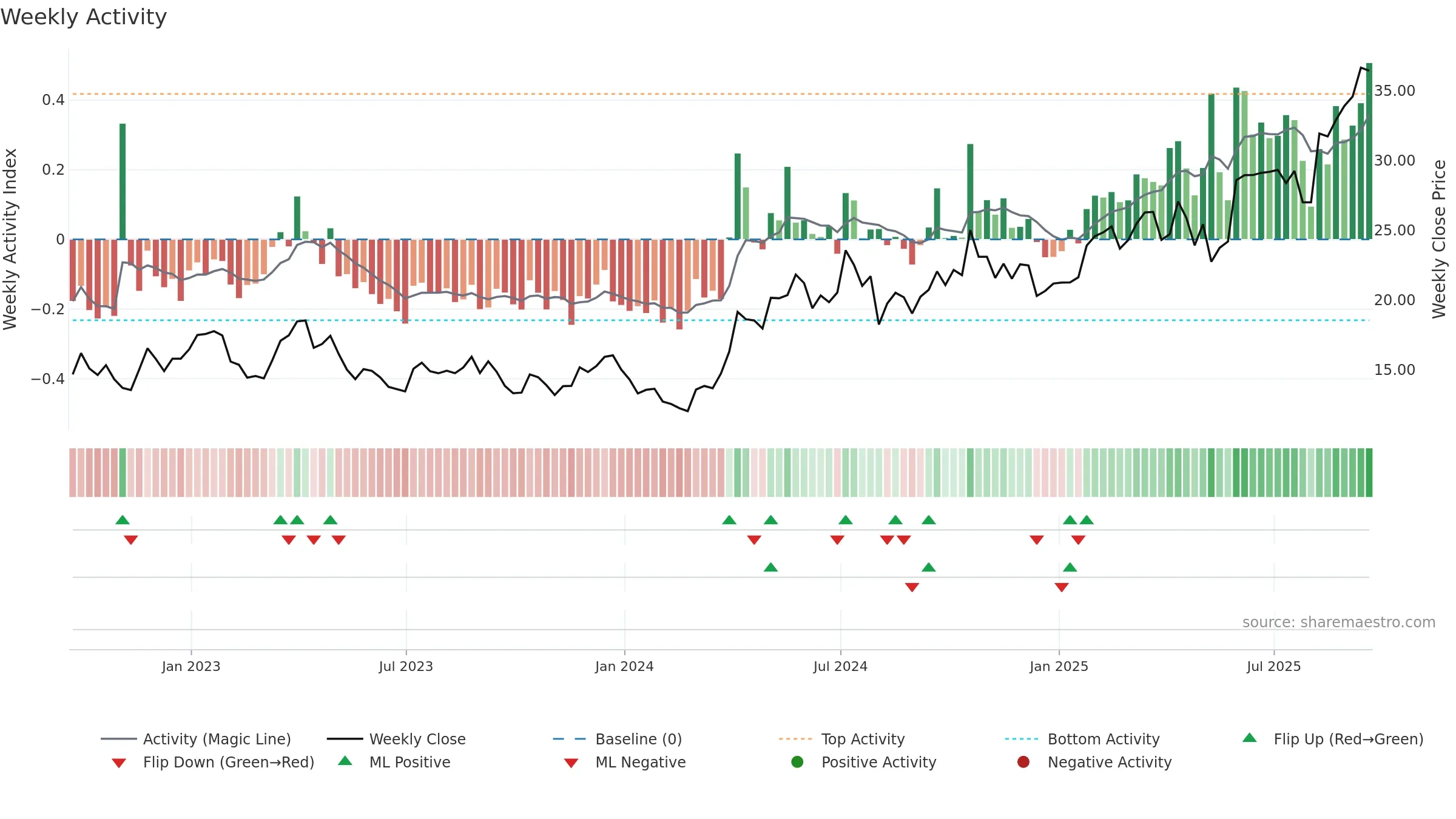Click the Negative Activity red circle icon
Screen dimensions: 1456x819
pyautogui.click(x=1023, y=762)
